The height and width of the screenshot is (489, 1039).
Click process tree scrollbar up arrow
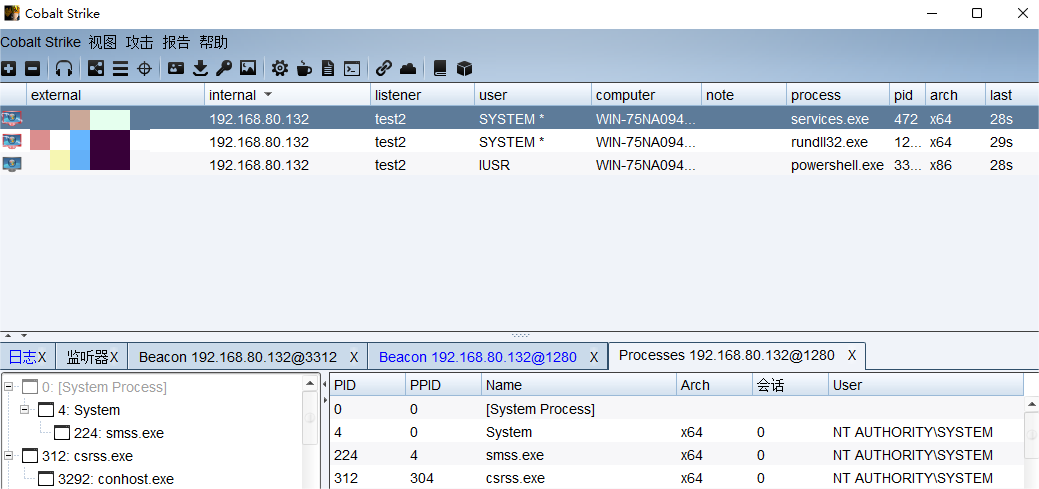310,383
